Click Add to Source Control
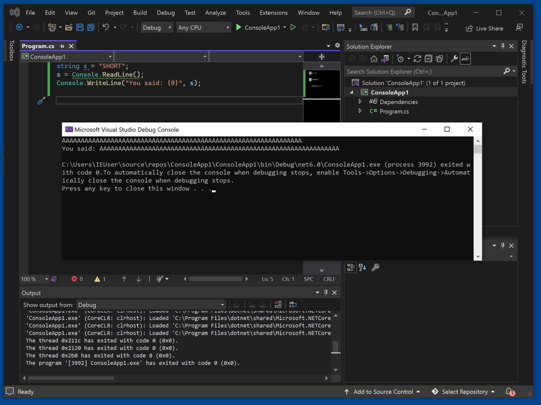This screenshot has height=405, width=541. (382, 392)
